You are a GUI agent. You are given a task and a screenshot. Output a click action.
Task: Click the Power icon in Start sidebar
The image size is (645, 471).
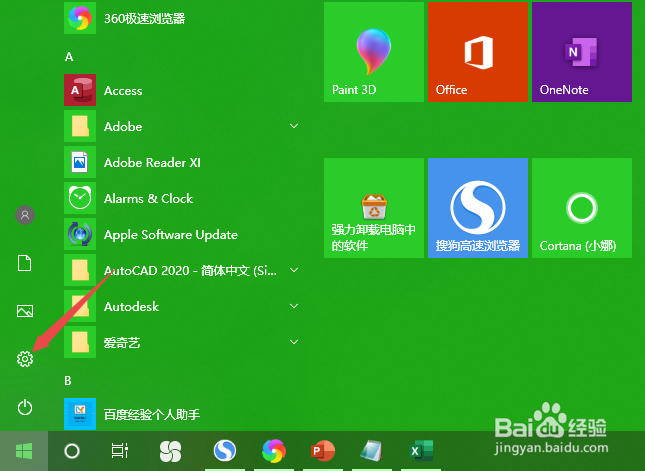(x=25, y=407)
